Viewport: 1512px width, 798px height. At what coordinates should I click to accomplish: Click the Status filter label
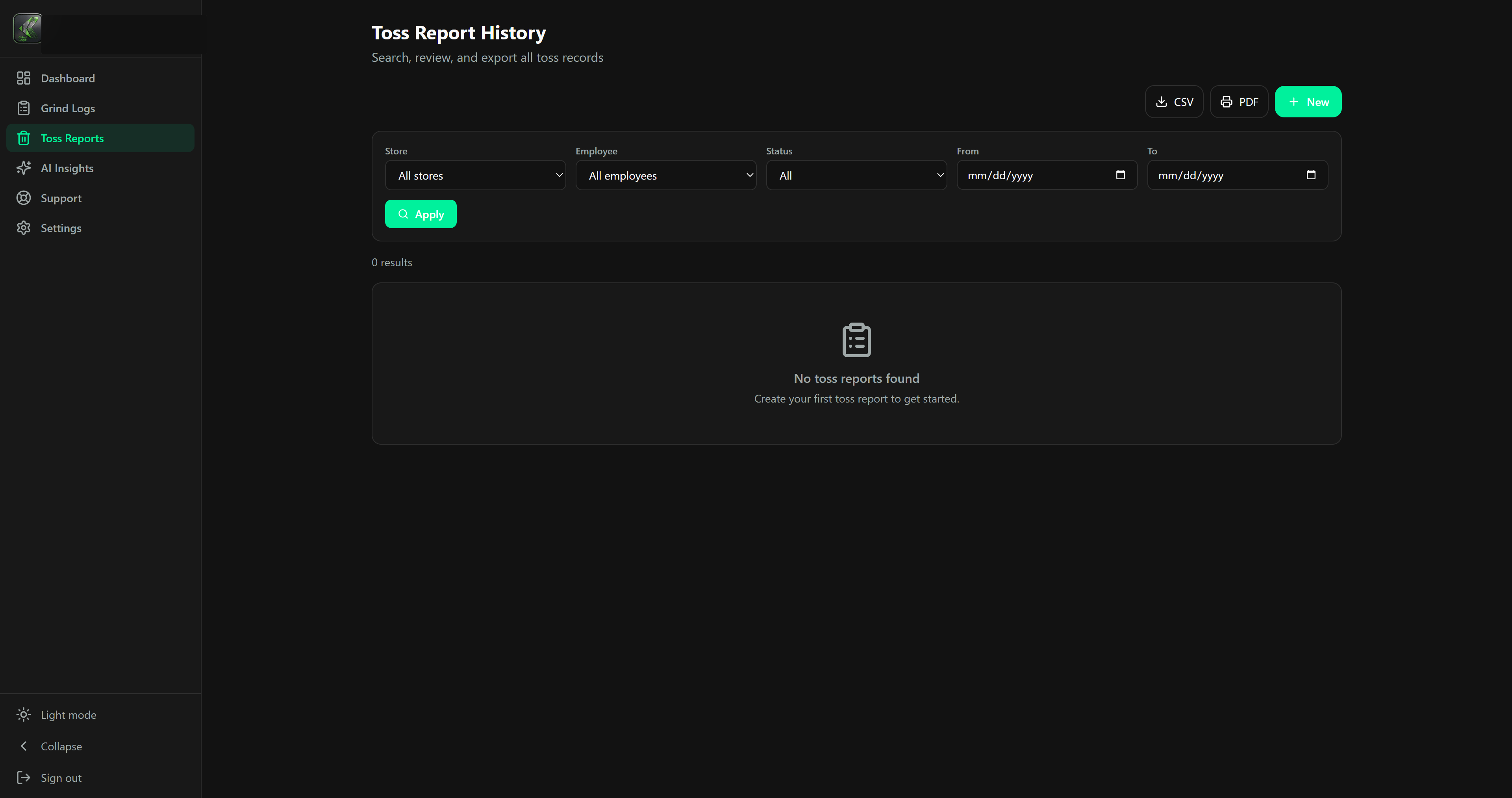(x=779, y=151)
